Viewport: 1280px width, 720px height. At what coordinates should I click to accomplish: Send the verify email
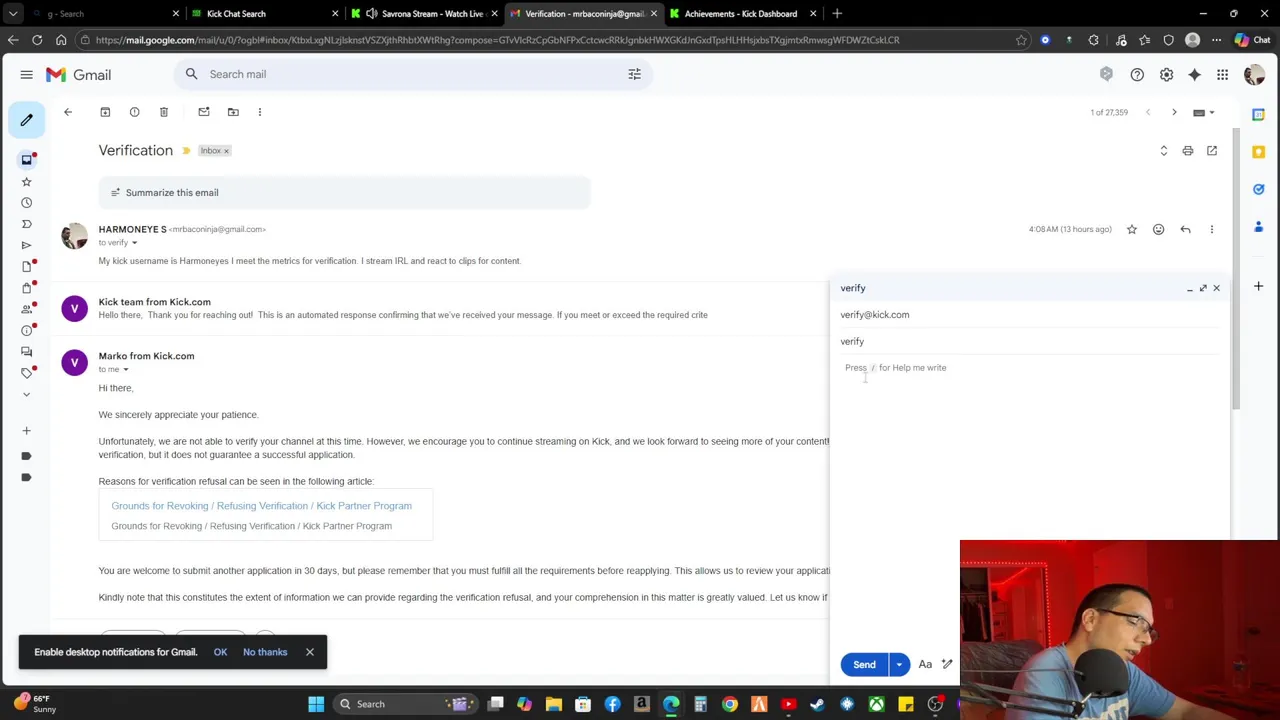(864, 664)
